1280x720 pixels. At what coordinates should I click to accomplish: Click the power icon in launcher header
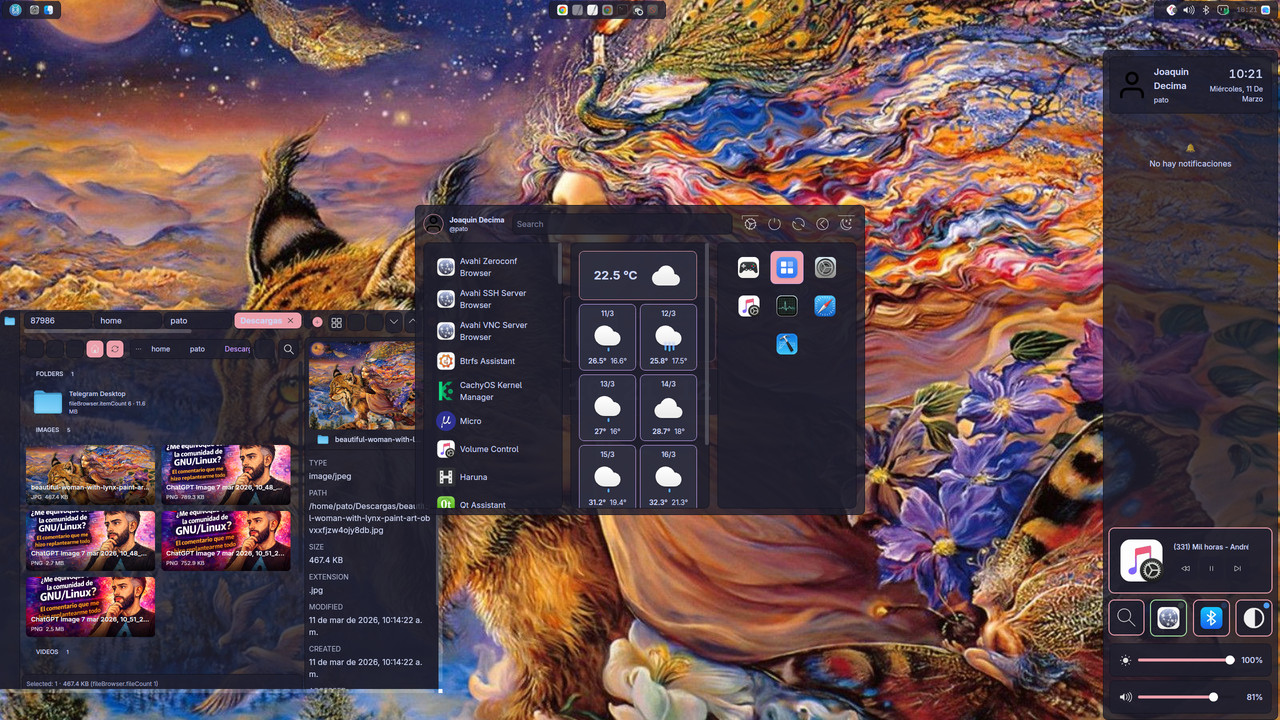[775, 224]
